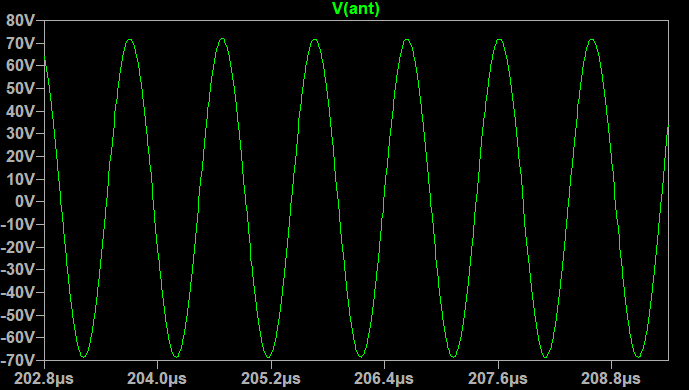Click the 10V vertical axis label
This screenshot has height=390, width=689.
click(x=20, y=179)
